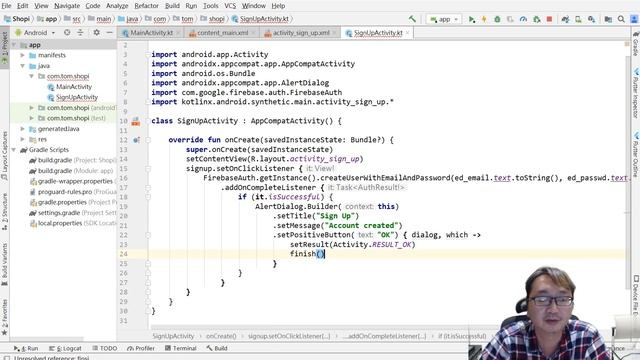The image size is (640, 360).
Task: Toggle the Build Variants side tab
Action: click(x=4, y=264)
